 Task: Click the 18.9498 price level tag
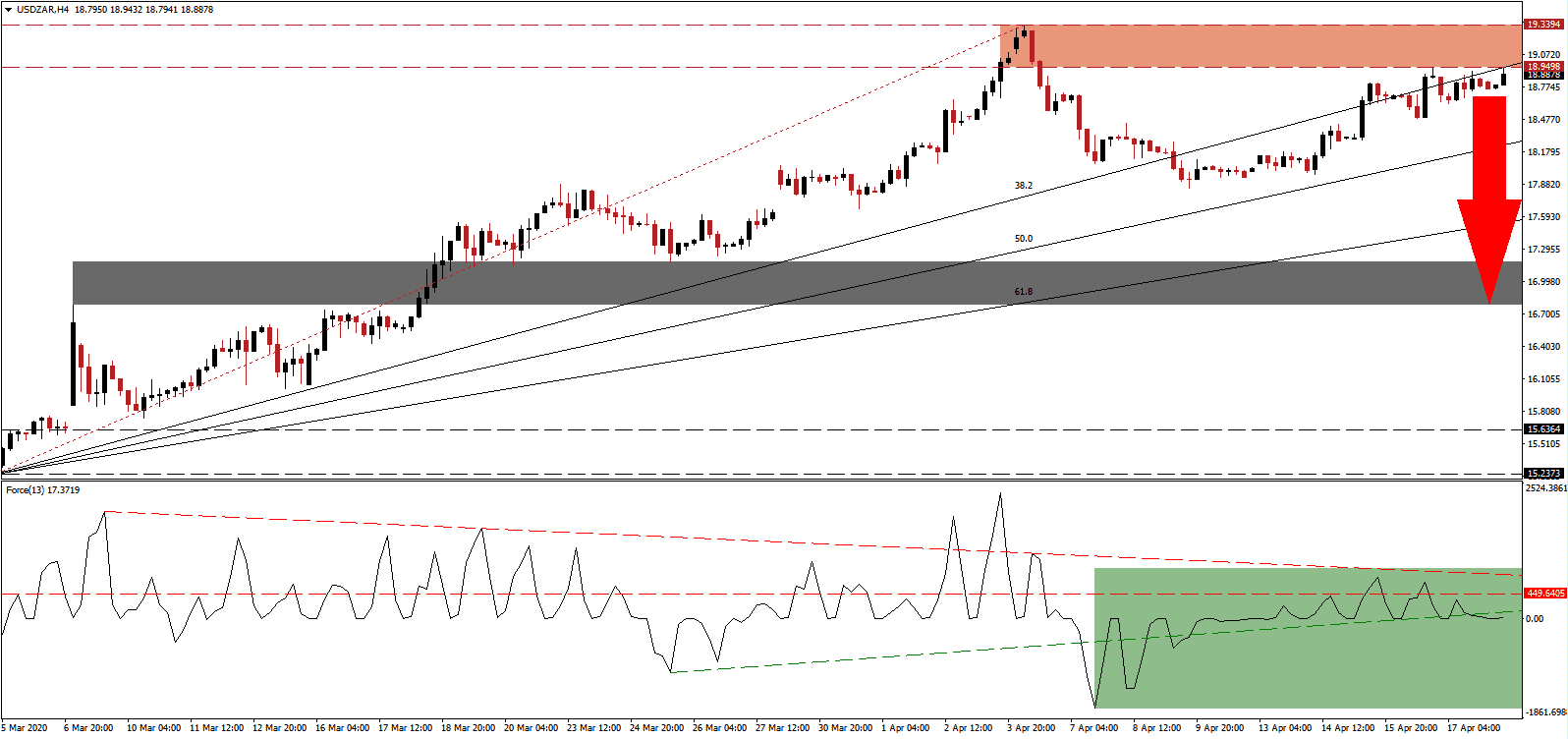point(1543,67)
